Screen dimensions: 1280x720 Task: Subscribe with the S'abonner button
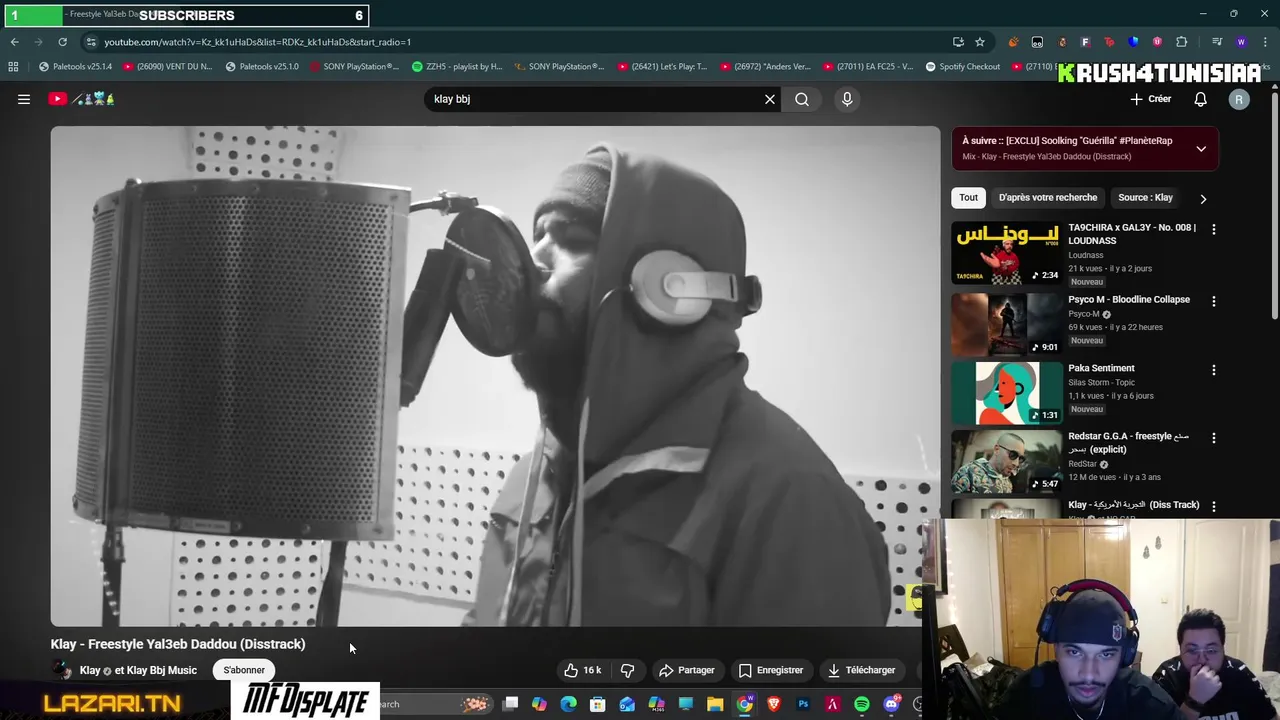coord(244,670)
